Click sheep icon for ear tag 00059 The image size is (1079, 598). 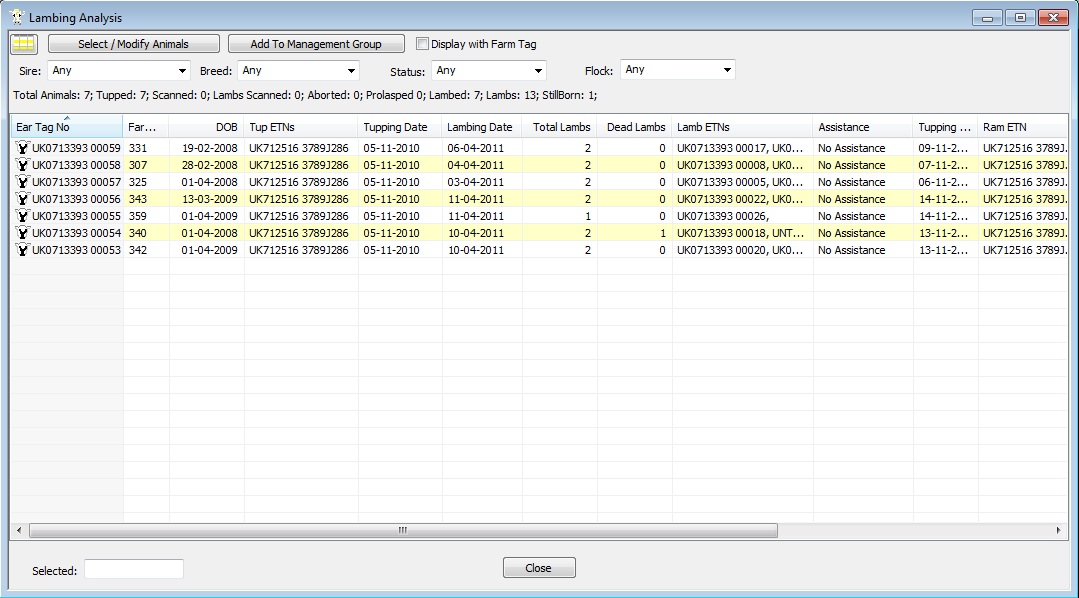[x=23, y=148]
